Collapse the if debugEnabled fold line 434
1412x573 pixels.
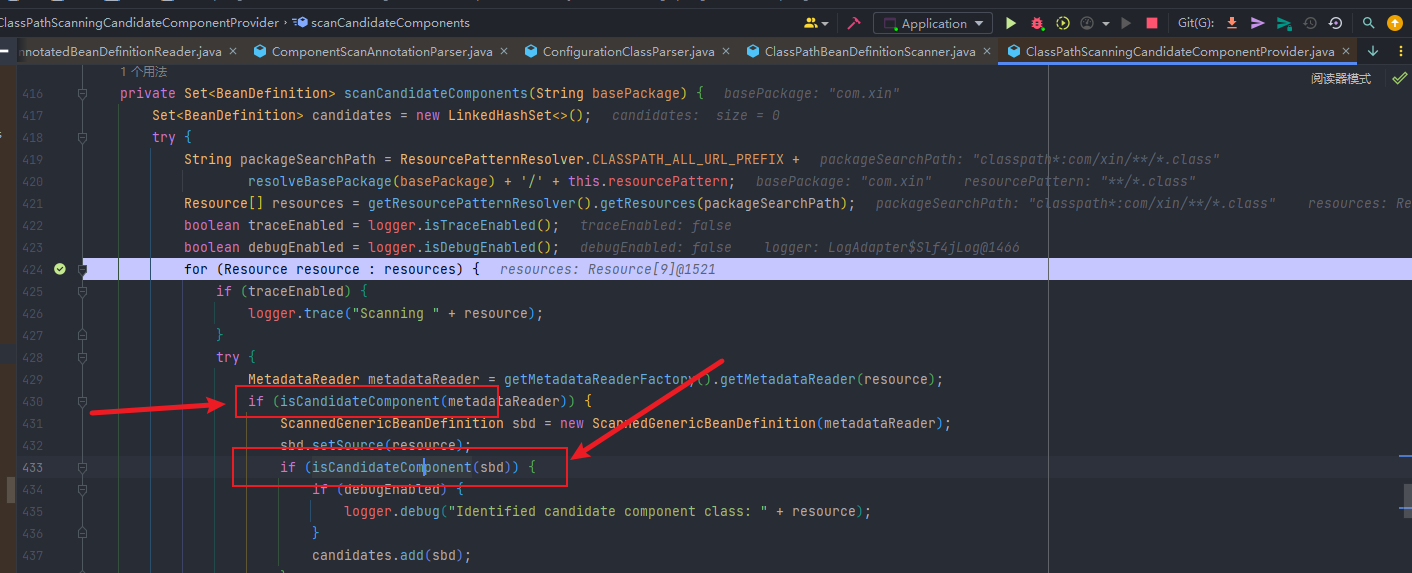click(x=84, y=489)
